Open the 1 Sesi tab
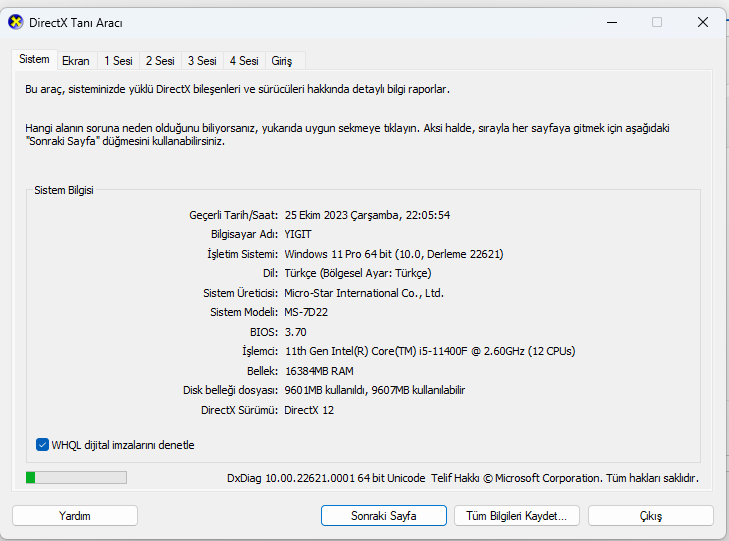 (x=118, y=61)
